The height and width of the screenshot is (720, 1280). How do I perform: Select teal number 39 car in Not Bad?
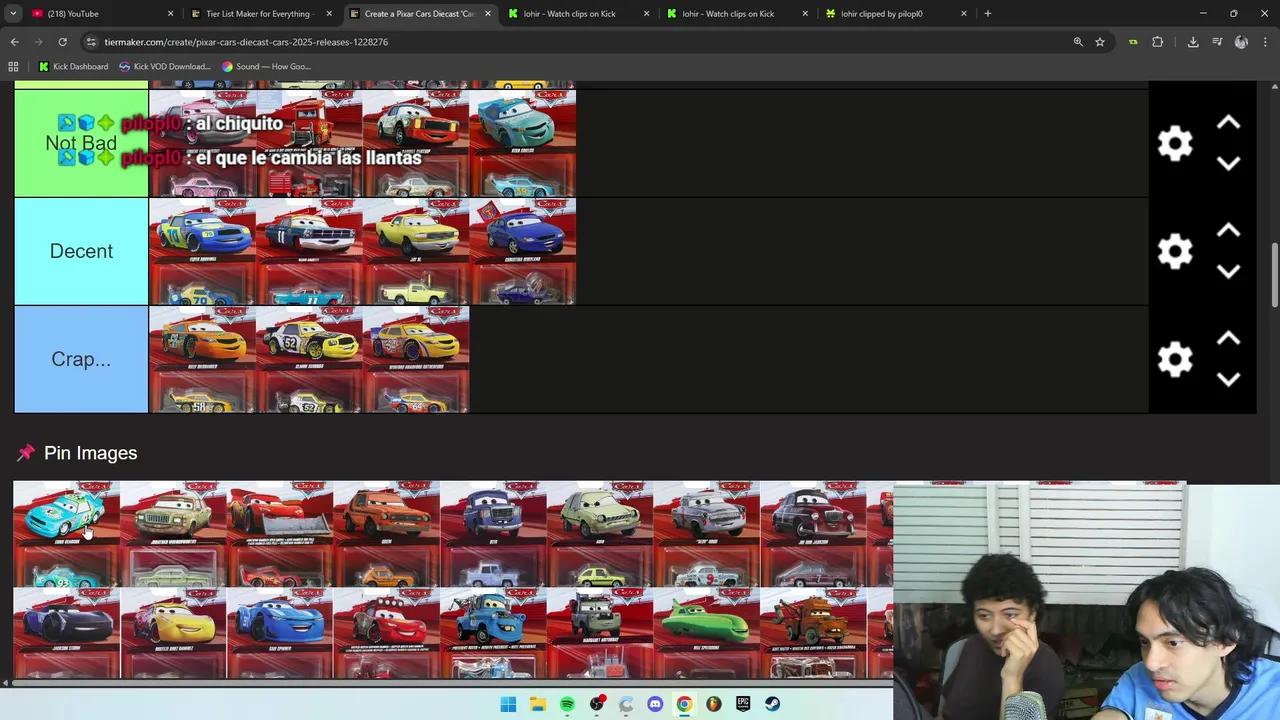coord(522,143)
